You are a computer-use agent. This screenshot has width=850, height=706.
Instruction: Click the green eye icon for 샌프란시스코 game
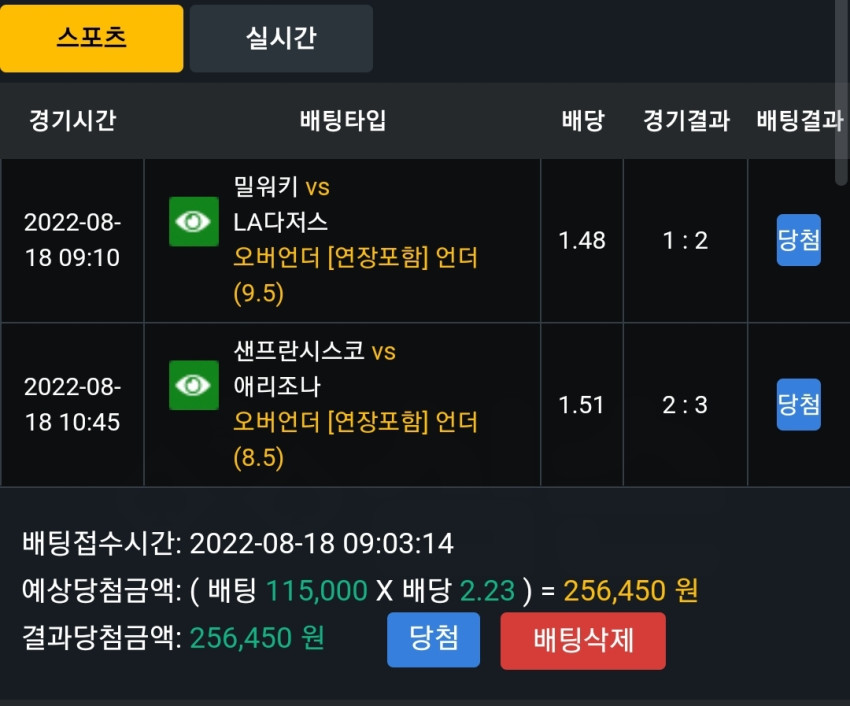[194, 385]
